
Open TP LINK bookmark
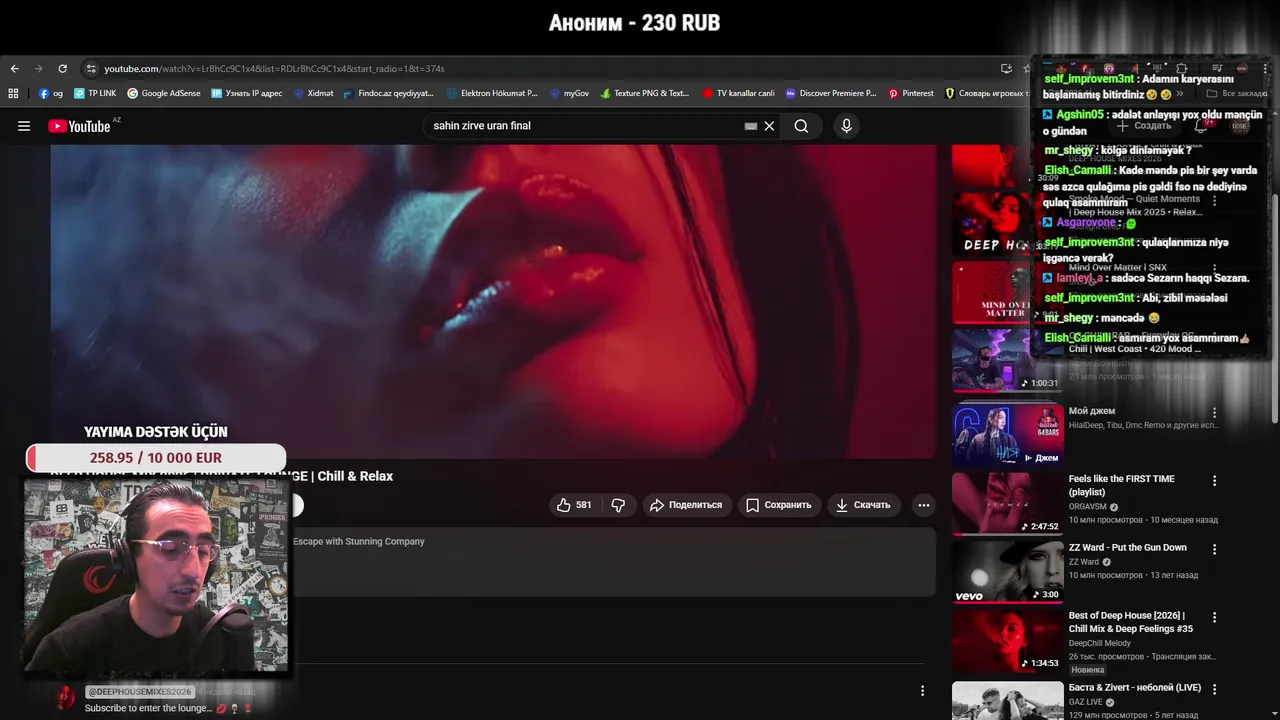click(x=95, y=93)
